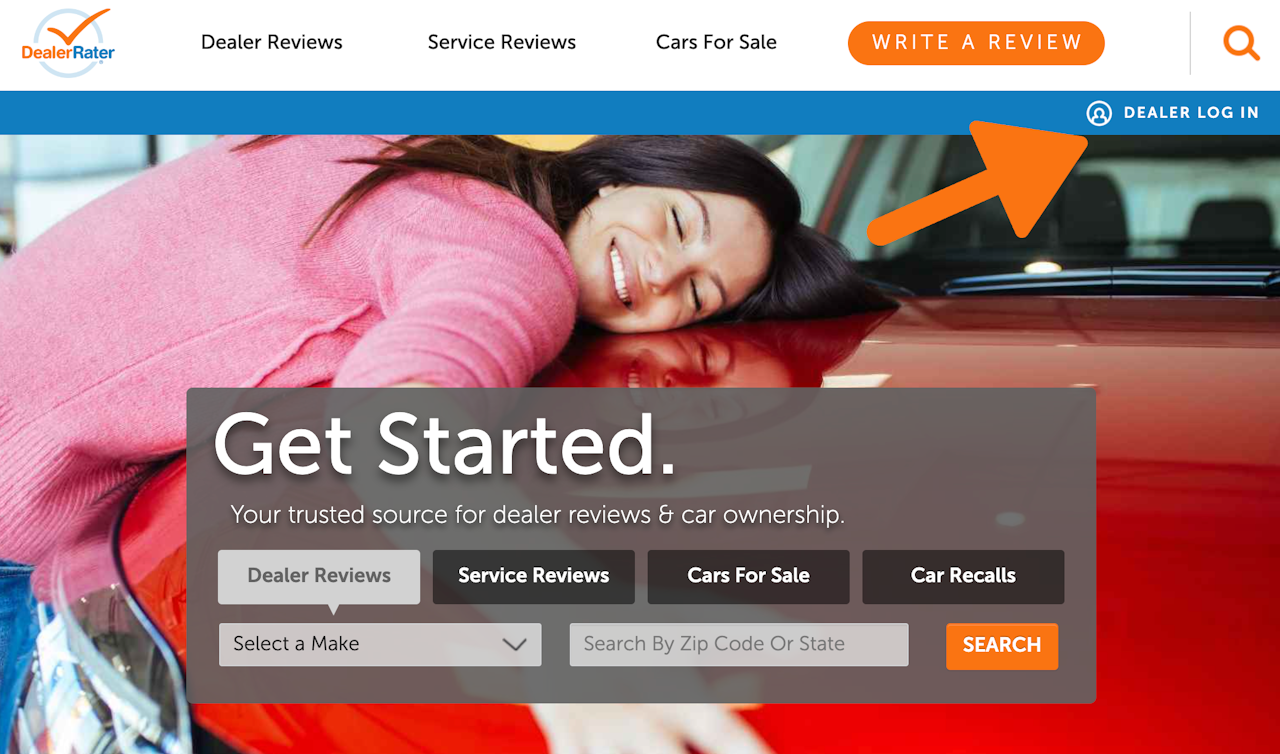Click the orange Search button
The image size is (1280, 754).
pyautogui.click(x=1002, y=645)
